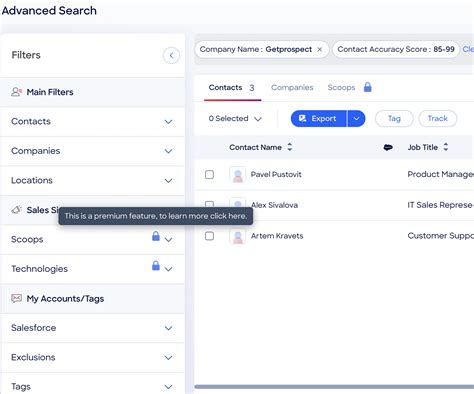This screenshot has height=394, width=474.
Task: Click the Tag button
Action: click(394, 119)
